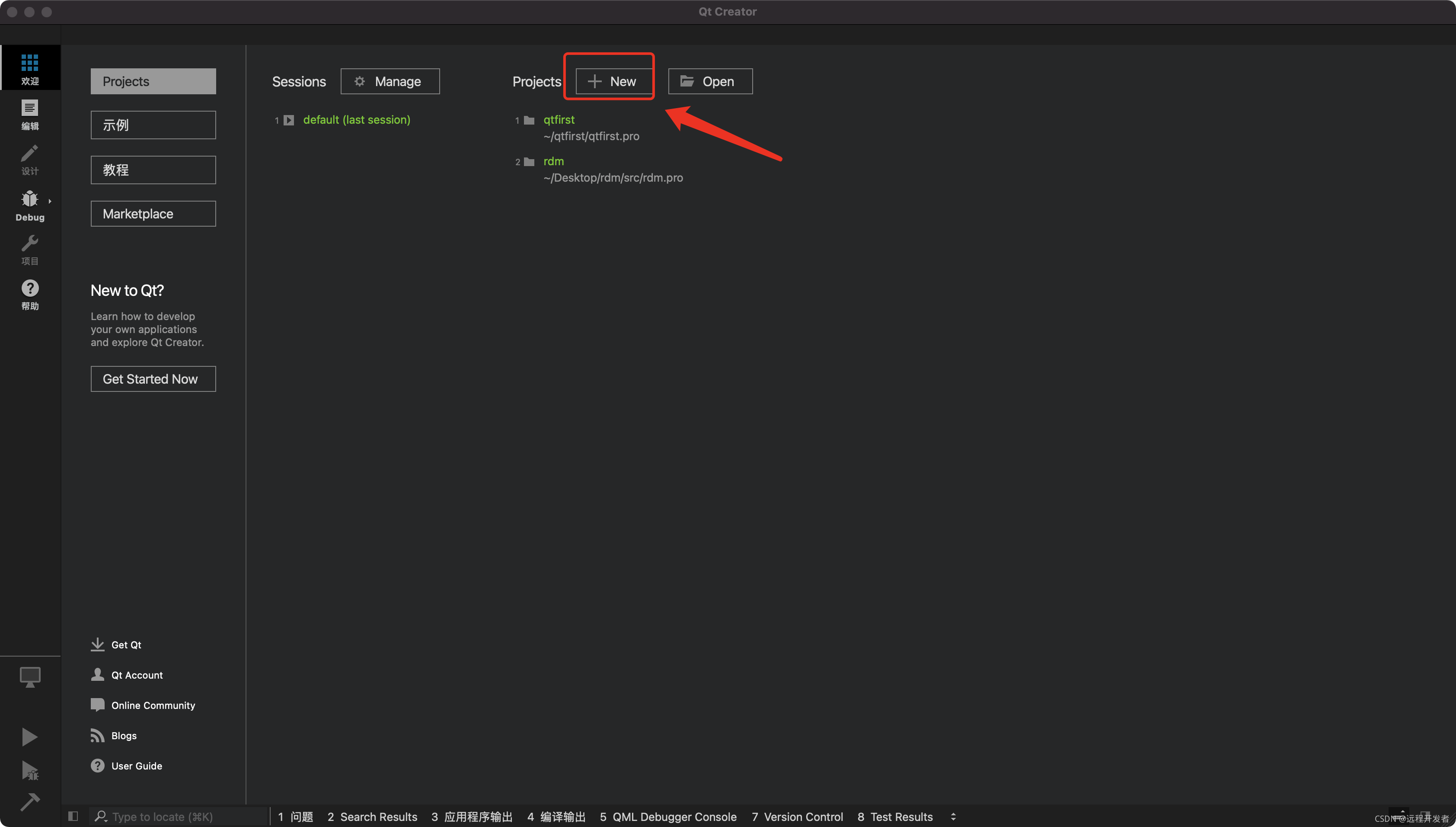The image size is (1456, 827).
Task: Click the Qt Account person icon
Action: click(98, 674)
